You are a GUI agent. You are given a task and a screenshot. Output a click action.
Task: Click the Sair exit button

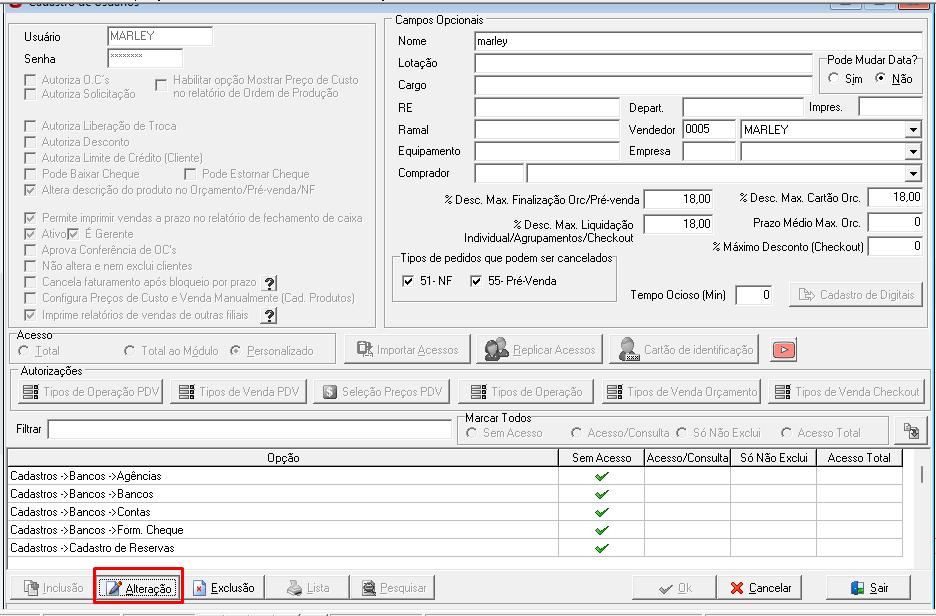(869, 588)
